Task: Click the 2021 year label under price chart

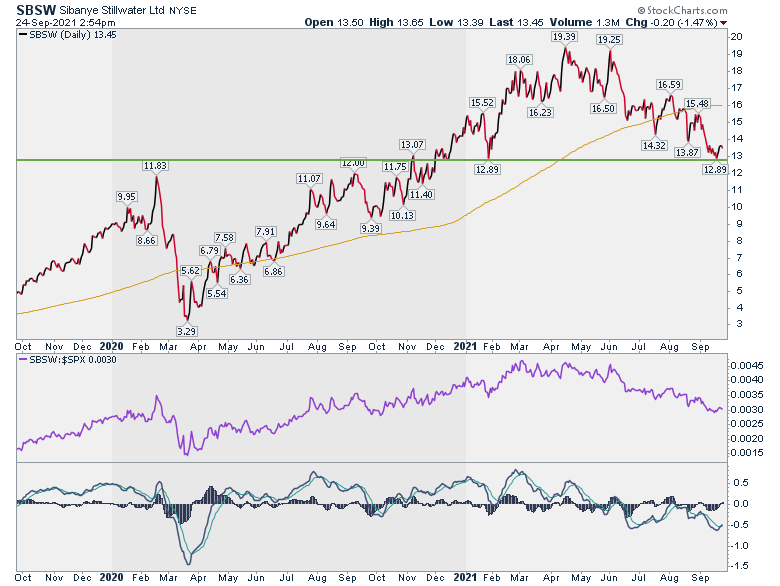Action: [x=465, y=346]
